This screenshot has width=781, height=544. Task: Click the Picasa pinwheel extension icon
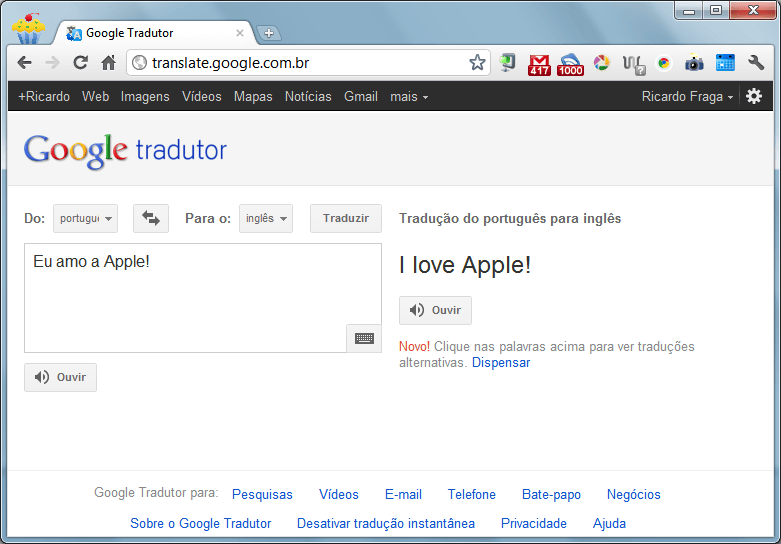click(602, 63)
